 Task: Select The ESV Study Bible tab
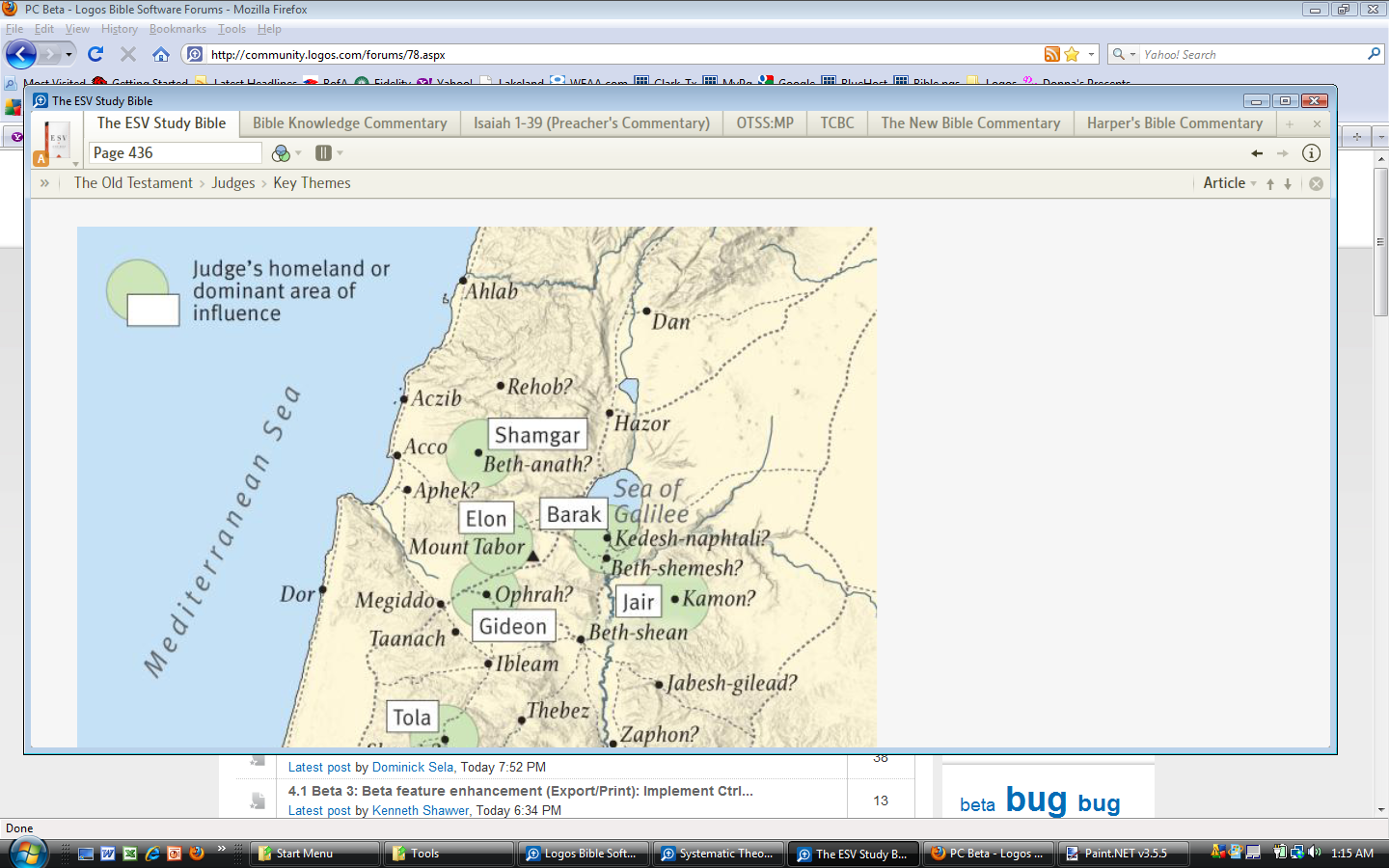pos(161,123)
